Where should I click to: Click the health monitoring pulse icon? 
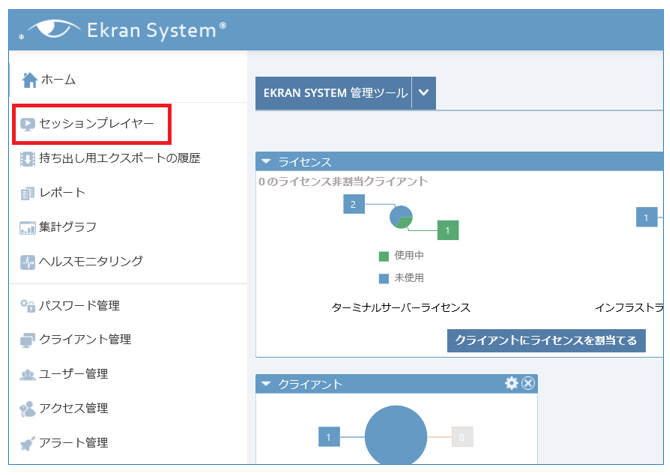(x=28, y=262)
